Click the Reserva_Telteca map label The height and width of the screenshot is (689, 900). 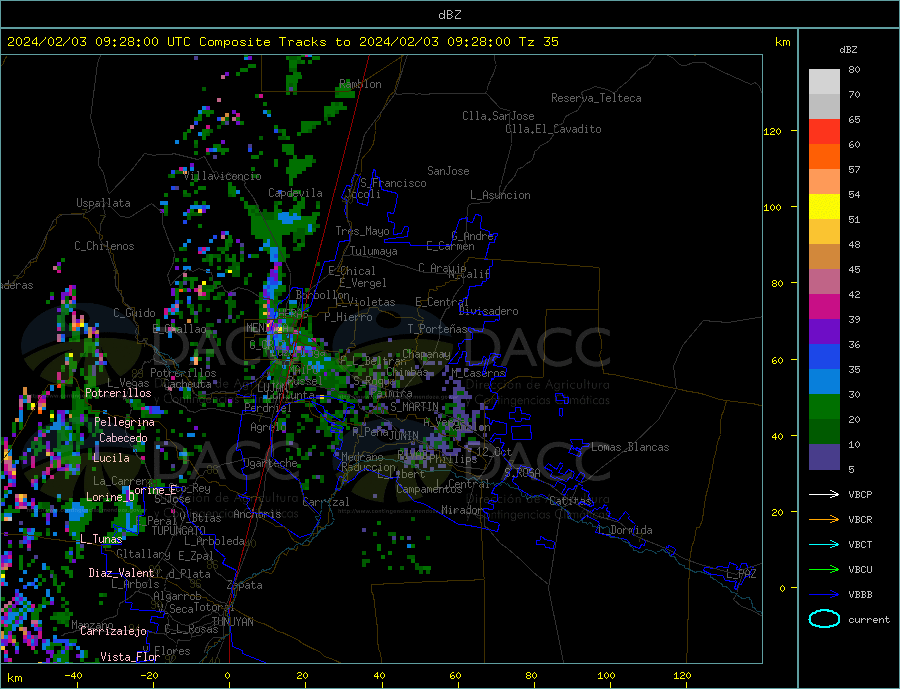click(596, 98)
